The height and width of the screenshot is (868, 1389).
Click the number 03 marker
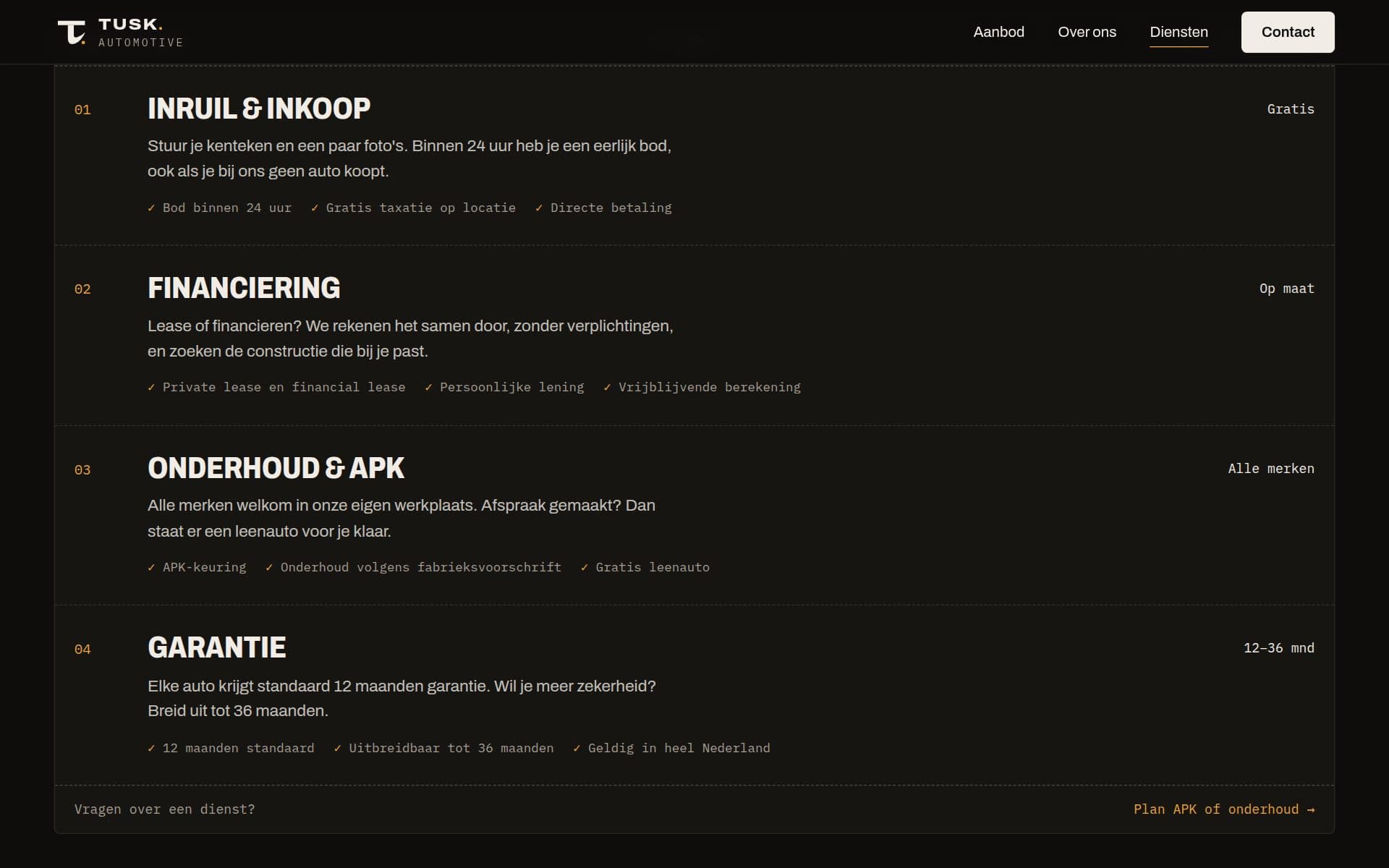coord(82,470)
